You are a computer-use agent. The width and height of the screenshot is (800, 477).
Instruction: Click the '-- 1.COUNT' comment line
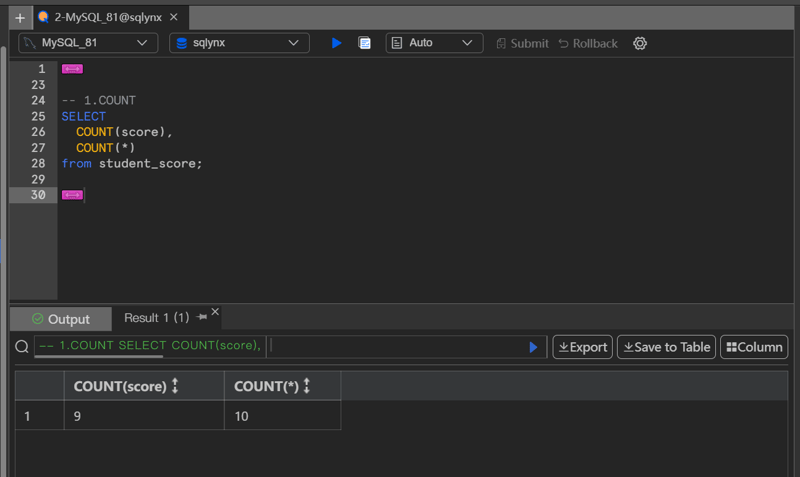coord(98,101)
